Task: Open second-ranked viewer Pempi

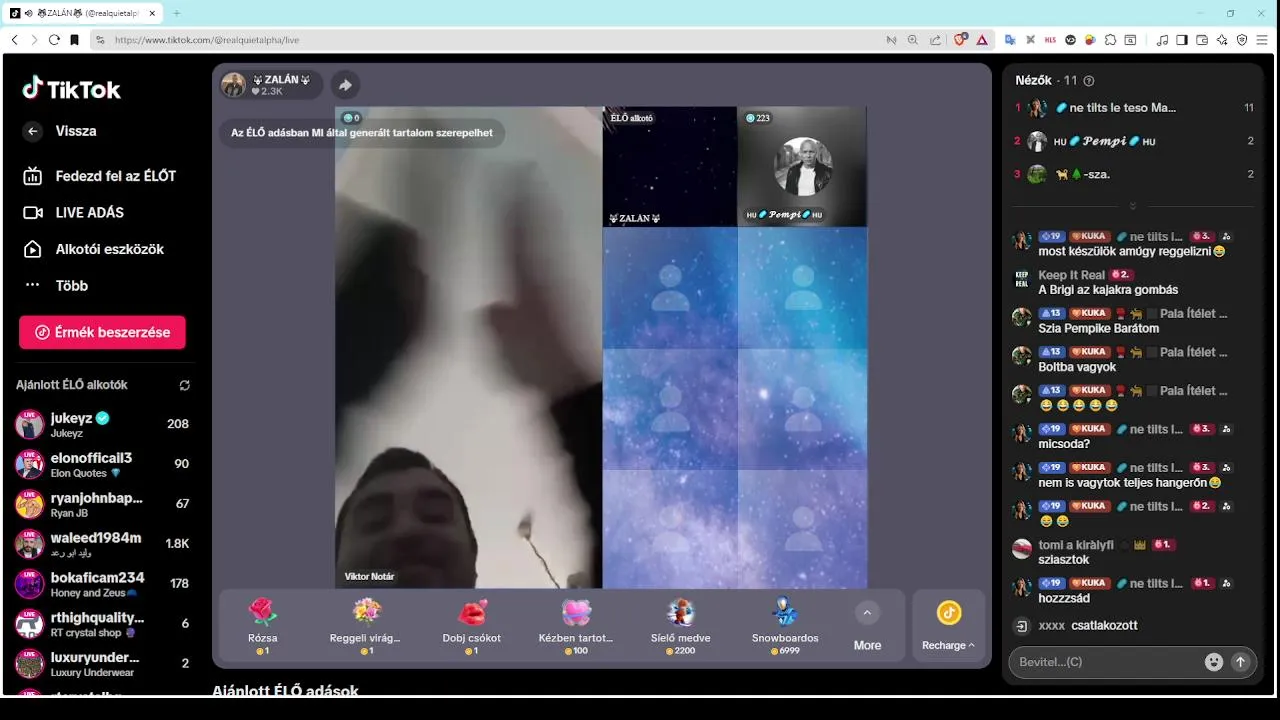Action: (x=1134, y=141)
